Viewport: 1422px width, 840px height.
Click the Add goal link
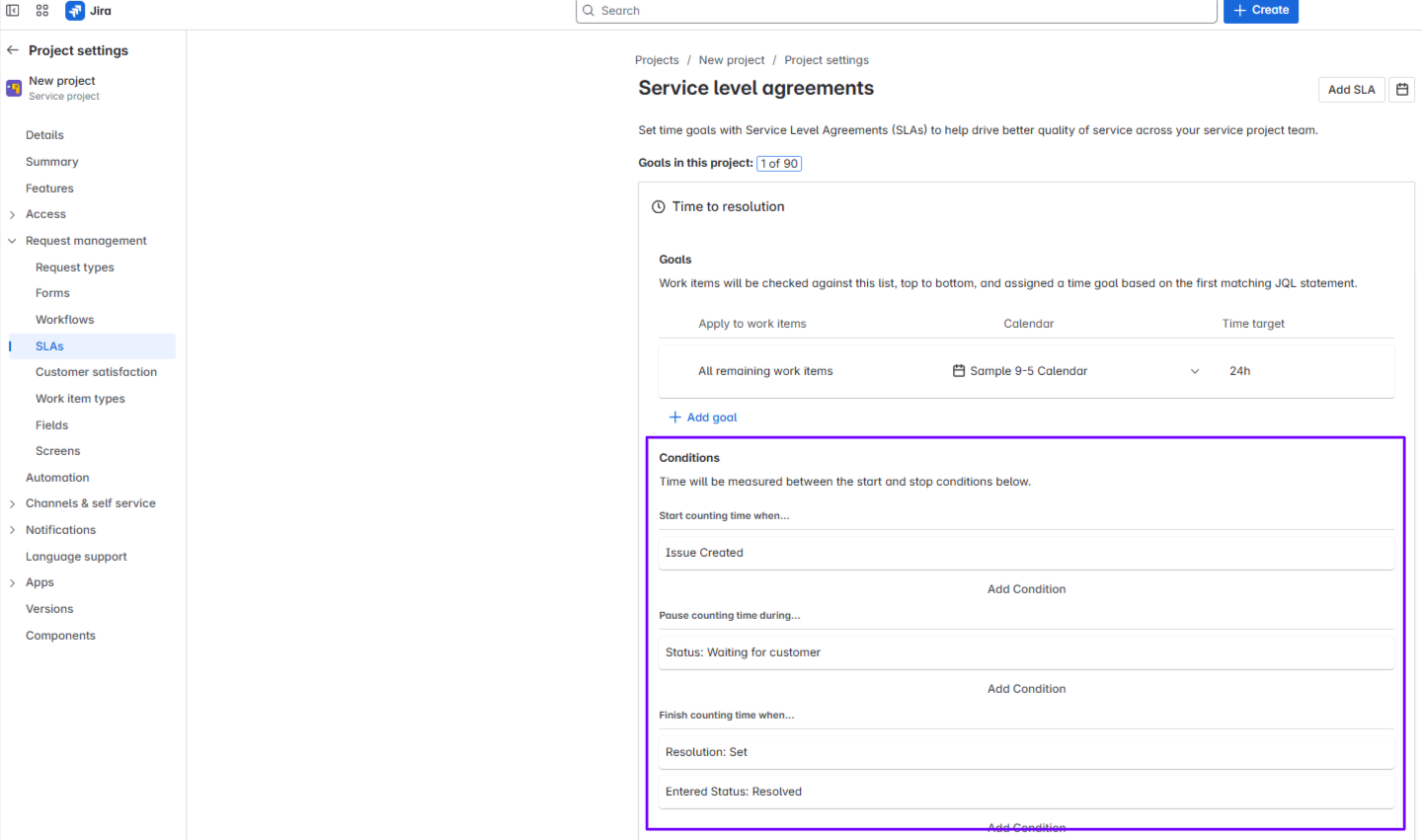coord(702,417)
